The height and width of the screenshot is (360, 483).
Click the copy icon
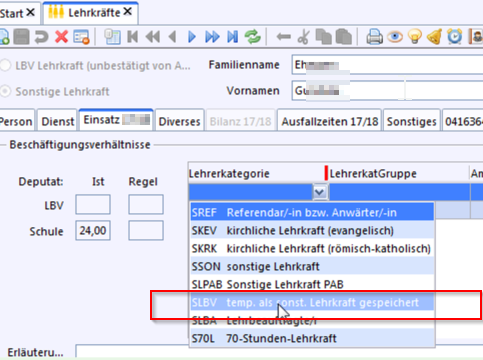(x=323, y=37)
